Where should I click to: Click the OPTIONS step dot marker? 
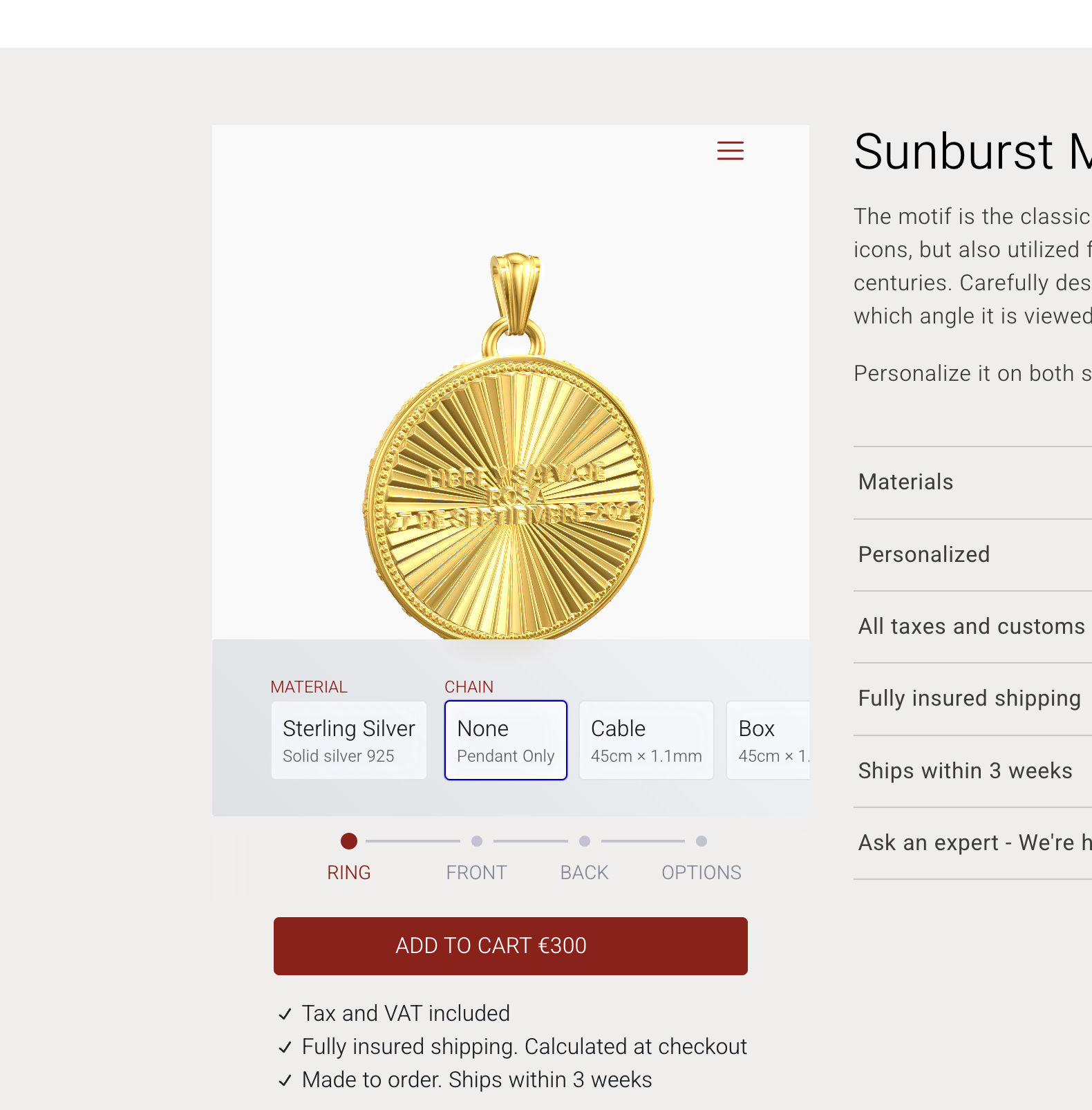coord(702,841)
